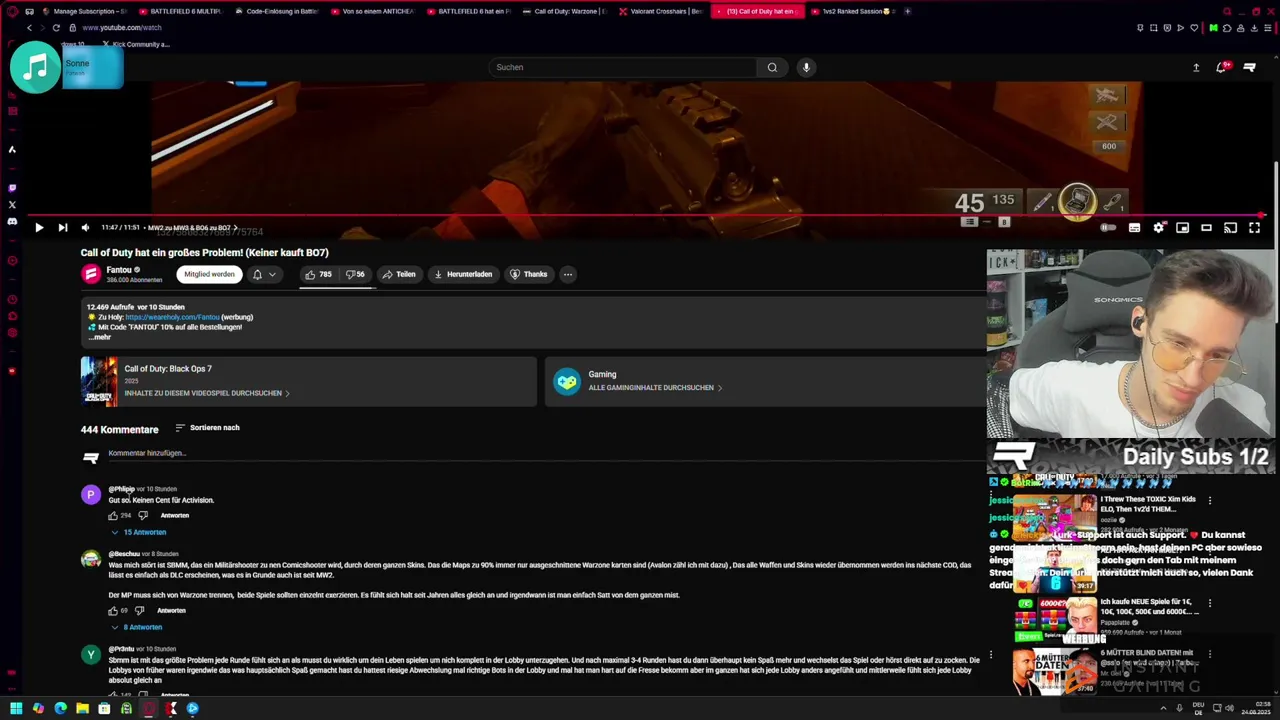Open menu for Ich kaufe NEUE Spiele video

click(1210, 604)
